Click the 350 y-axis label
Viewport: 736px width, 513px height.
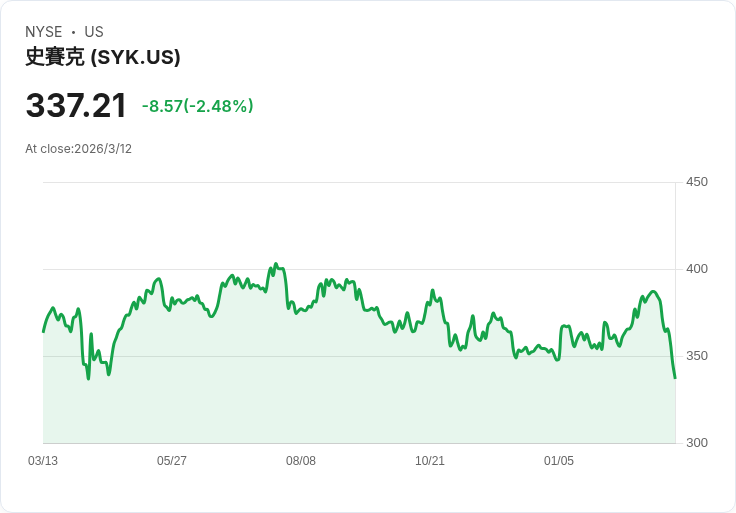point(696,356)
